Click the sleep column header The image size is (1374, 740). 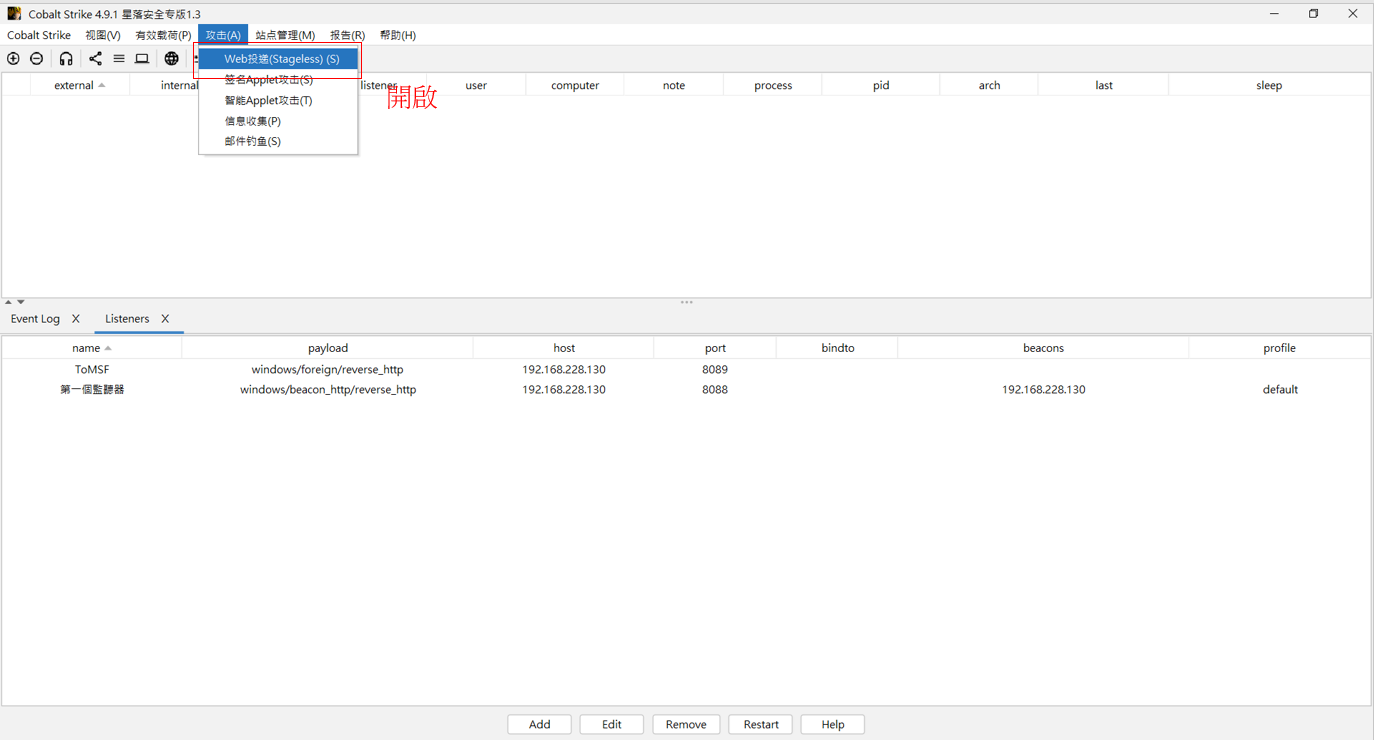(1269, 86)
